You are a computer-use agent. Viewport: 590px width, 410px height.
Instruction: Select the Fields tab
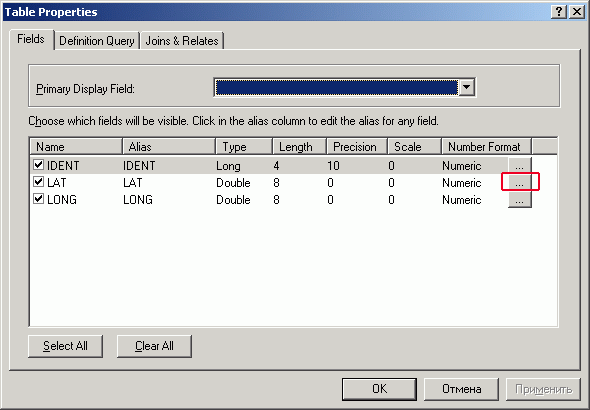tap(31, 39)
